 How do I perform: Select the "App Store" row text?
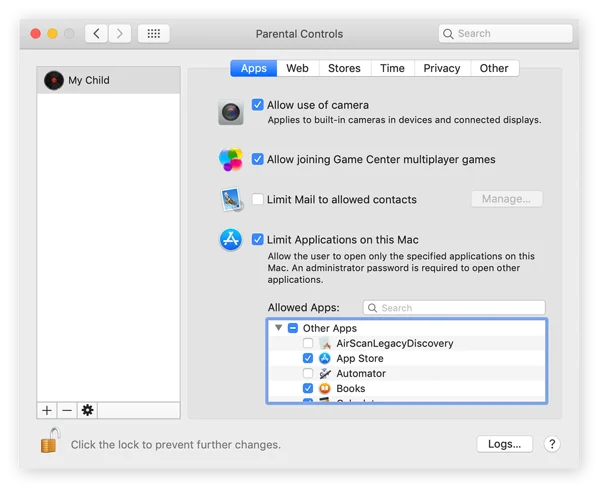coord(360,359)
